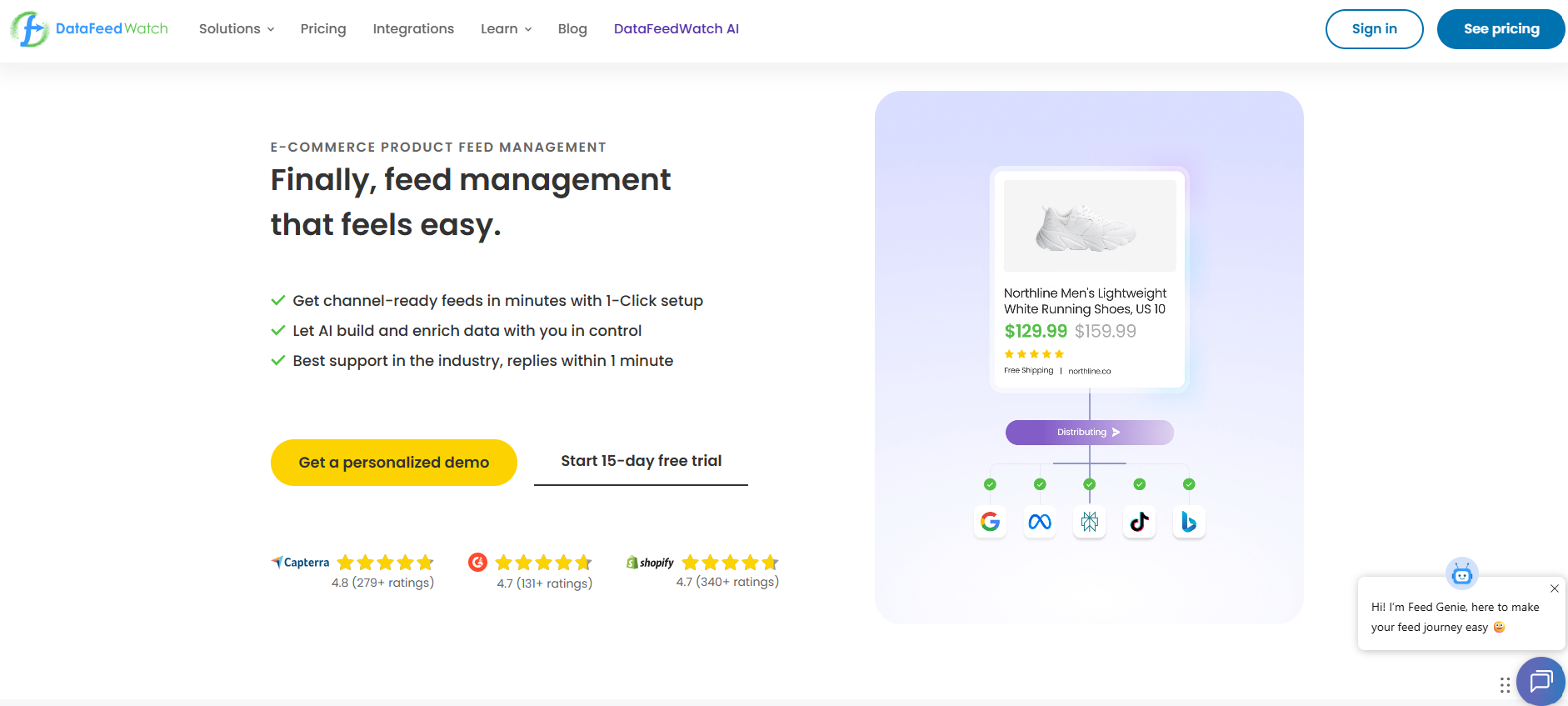Click the Free Shipping label

click(x=1029, y=370)
